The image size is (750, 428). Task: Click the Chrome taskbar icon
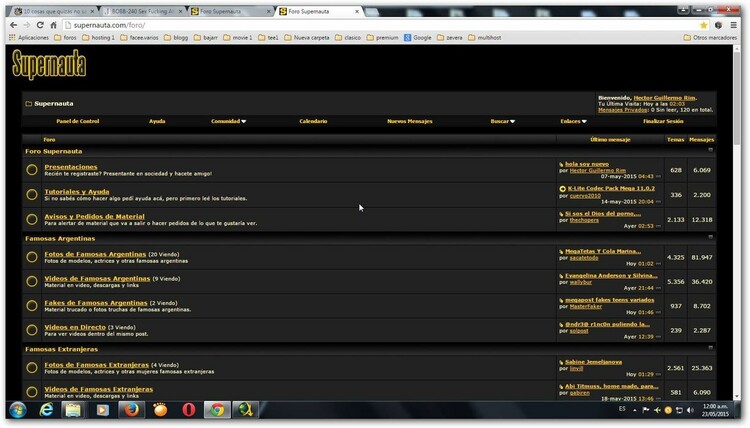pos(217,410)
